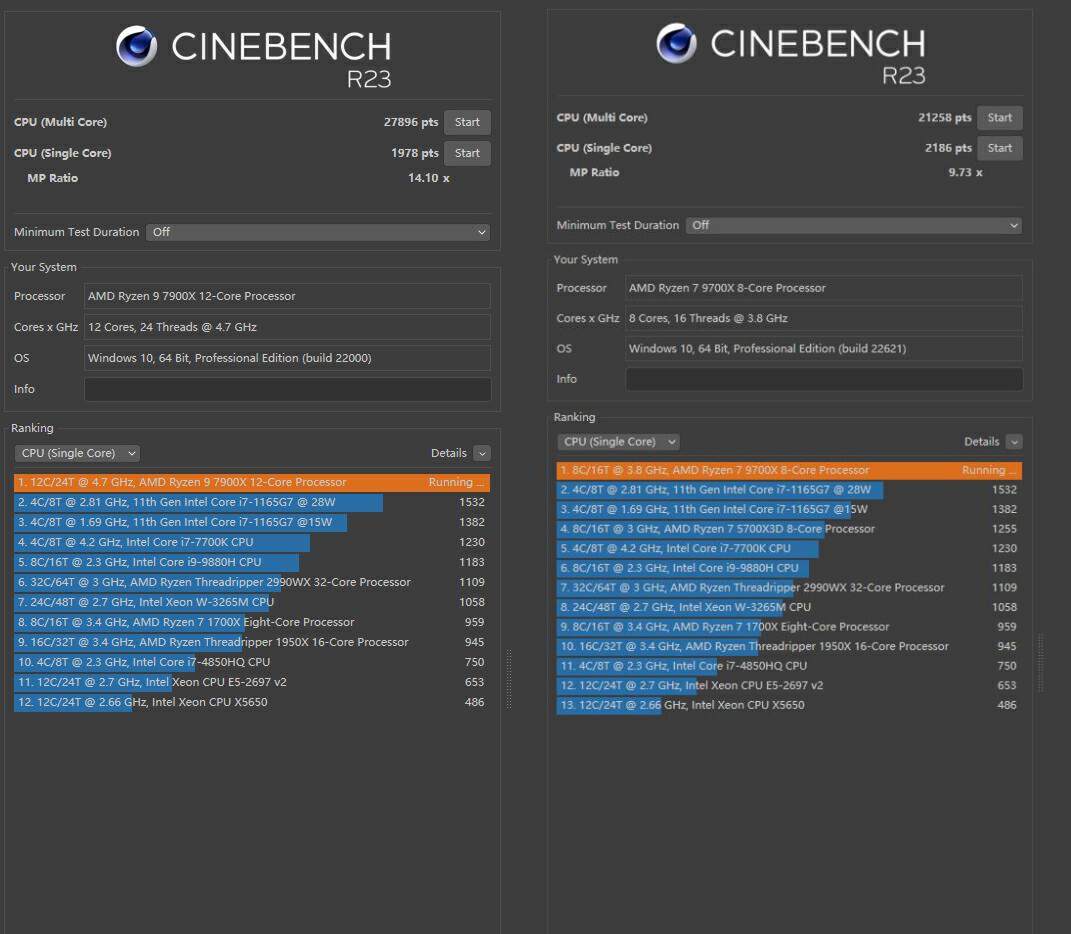Expand the Details arrow in the 9700X window
Screen dimensions: 1071x934
click(x=1014, y=442)
